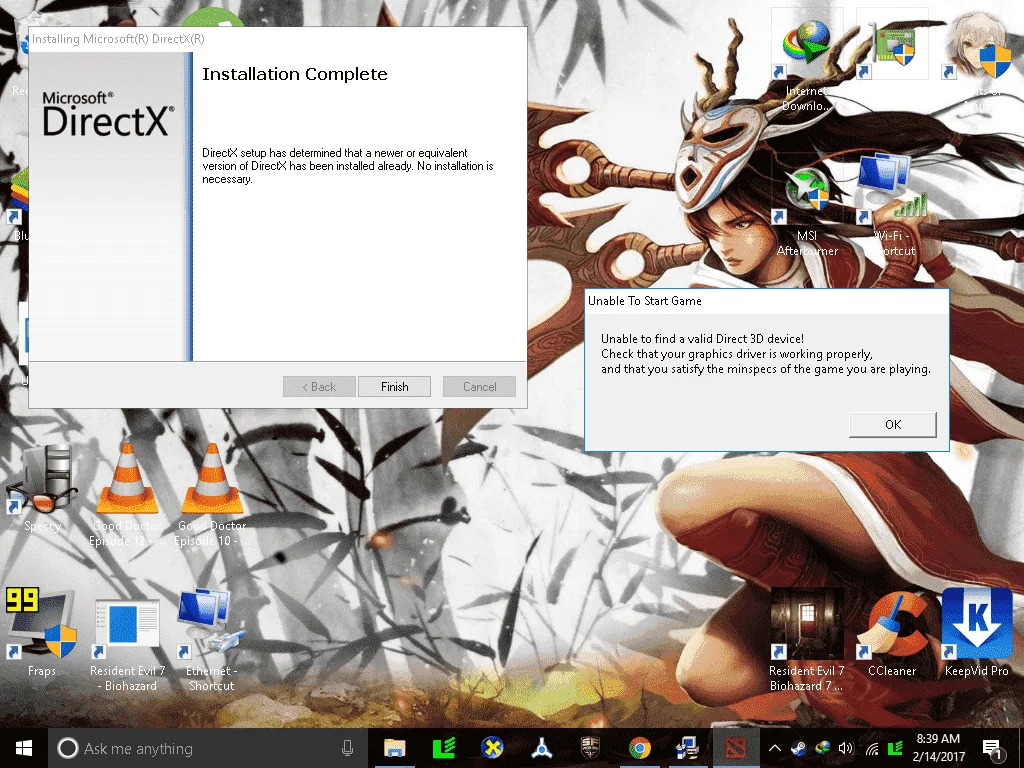Screen dimensions: 1024x768
Task: Open Good Doctor Episode 12 video file
Action: tap(127, 494)
